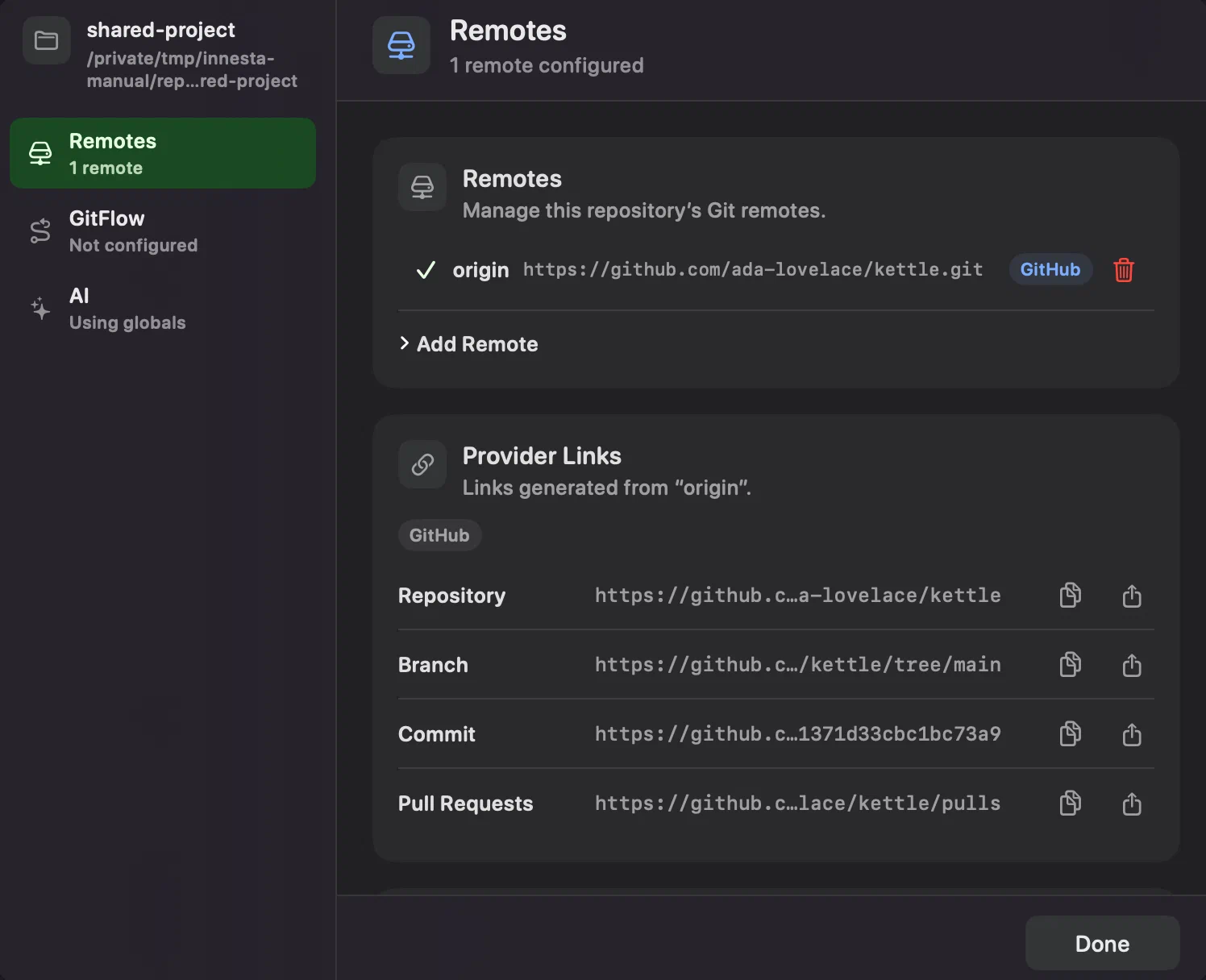
Task: Copy the Commit link
Action: click(1070, 734)
